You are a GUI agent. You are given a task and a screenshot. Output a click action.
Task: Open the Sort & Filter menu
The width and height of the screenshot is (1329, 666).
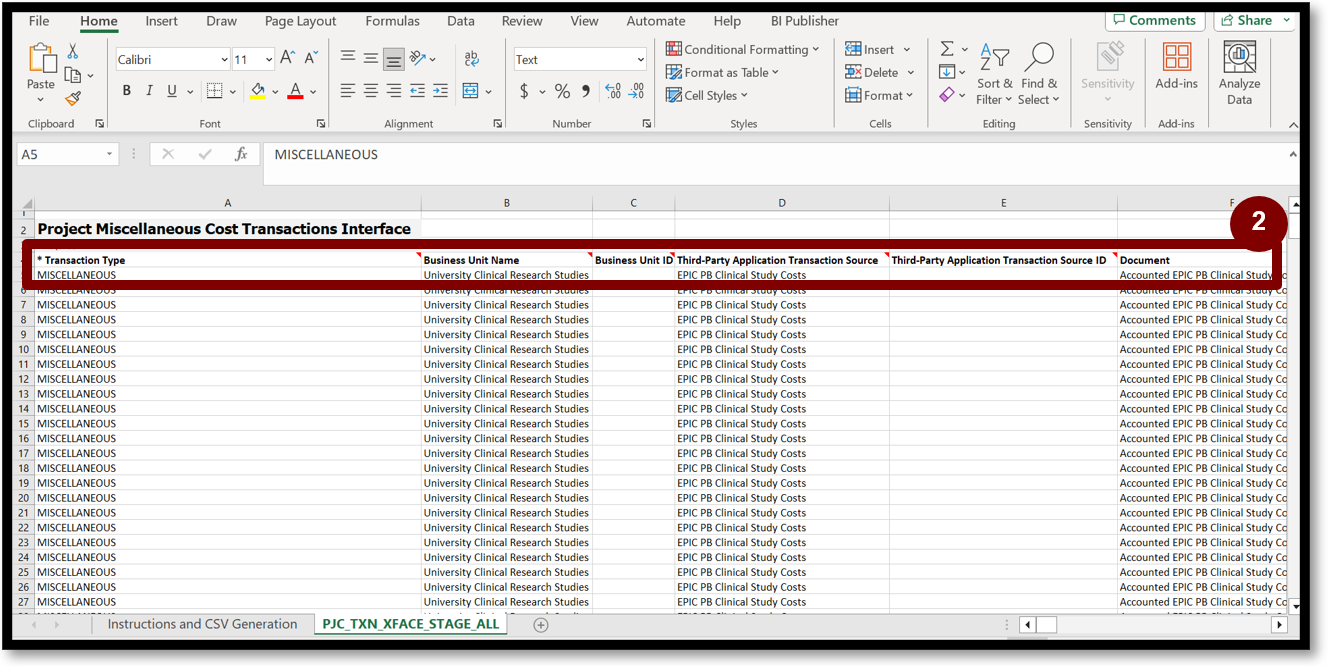[995, 73]
